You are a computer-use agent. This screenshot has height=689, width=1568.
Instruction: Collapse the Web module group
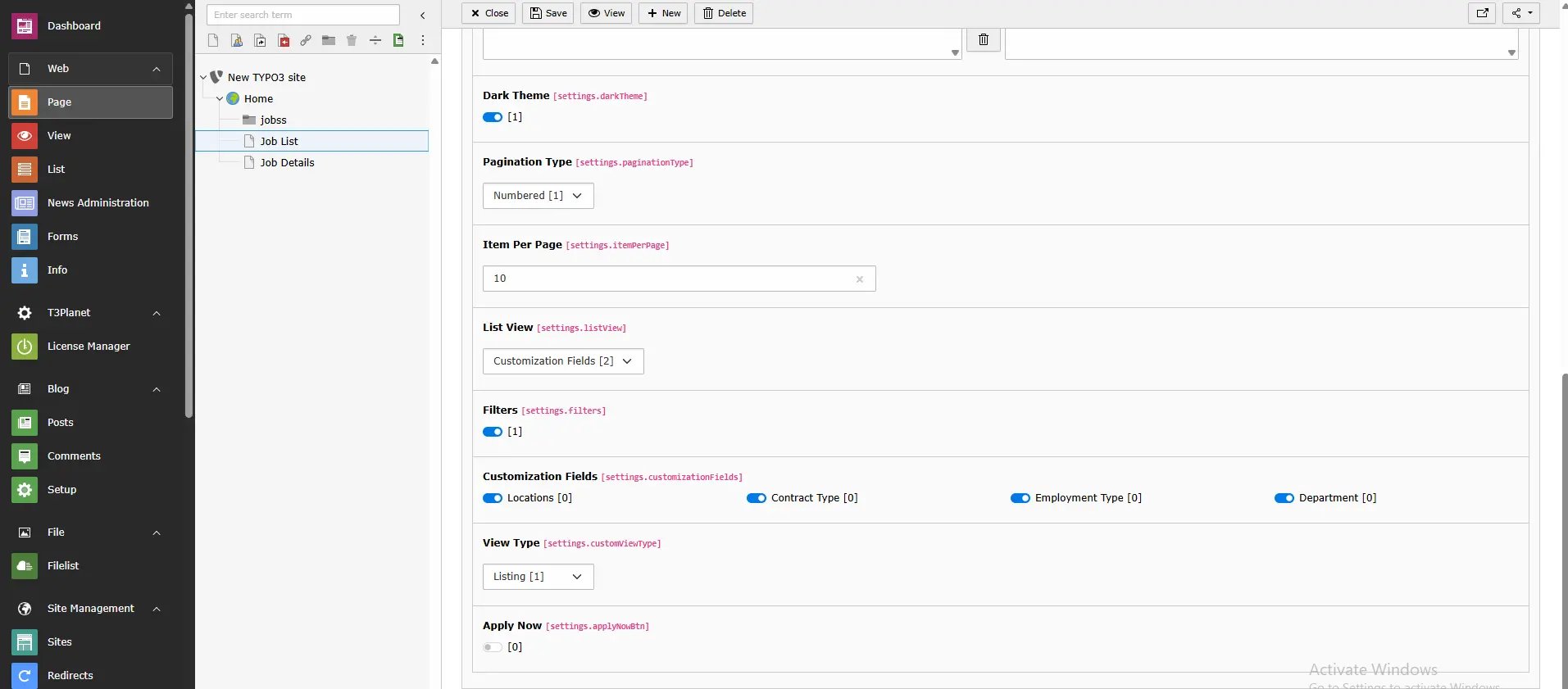(x=157, y=69)
